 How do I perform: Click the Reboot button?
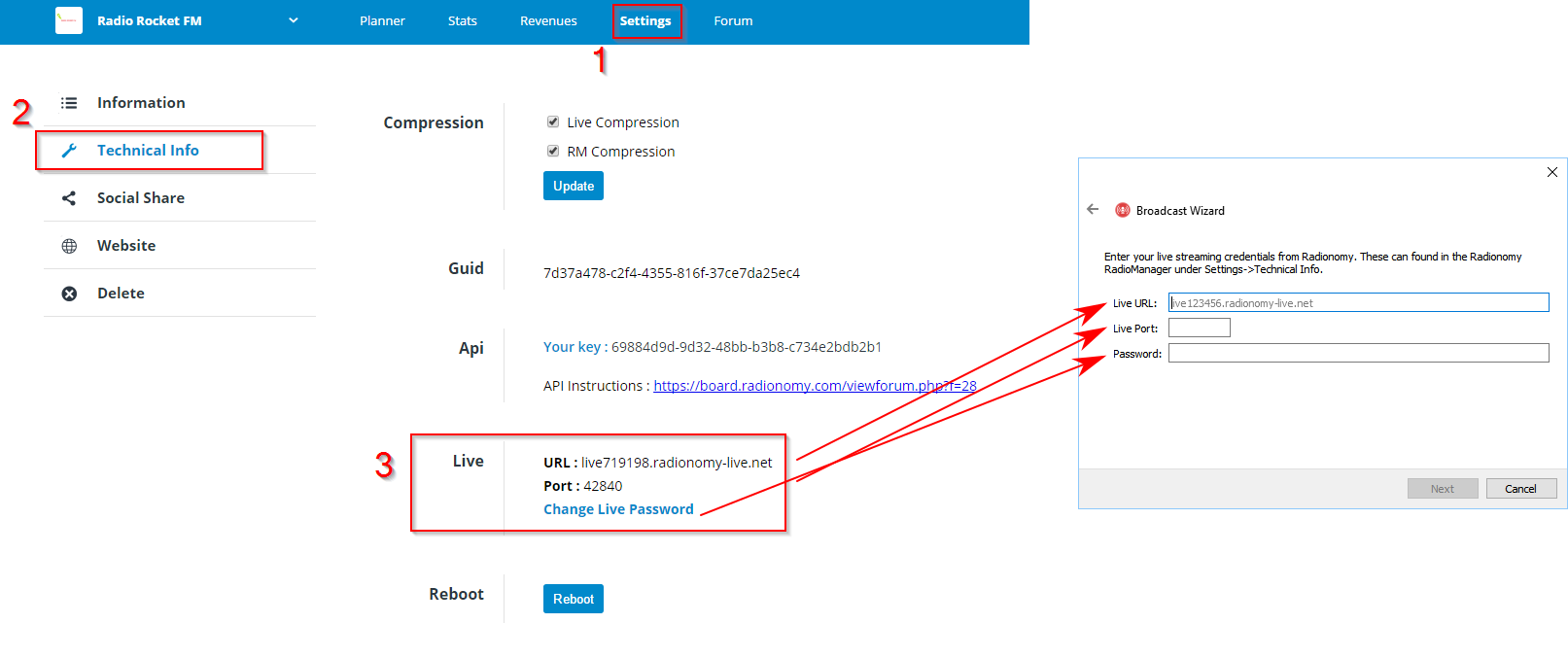[x=574, y=599]
